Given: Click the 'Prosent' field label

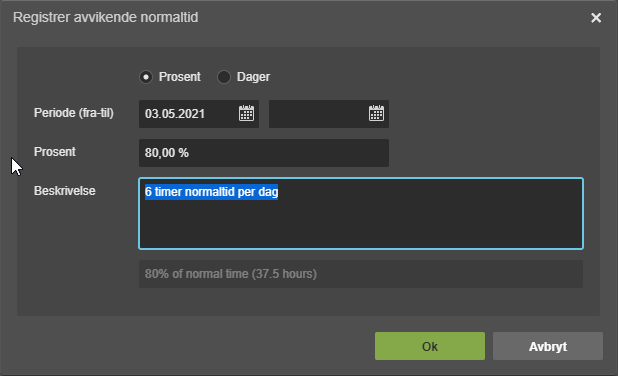Looking at the screenshot, I should 55,152.
